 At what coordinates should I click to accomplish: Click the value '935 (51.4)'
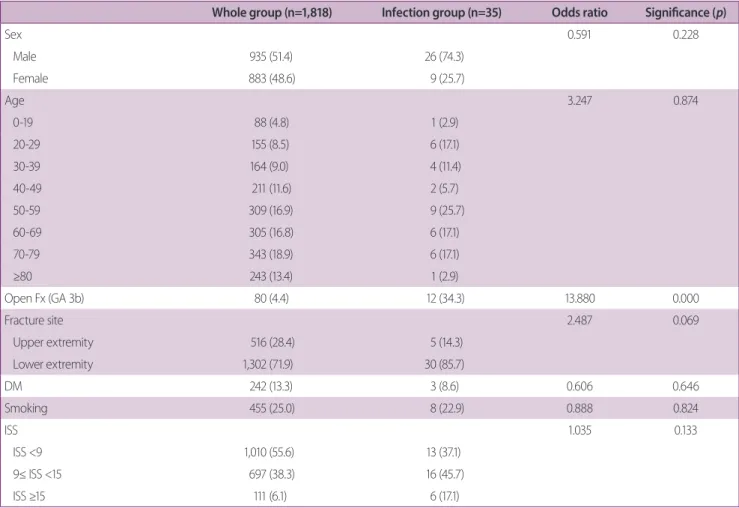tap(271, 57)
